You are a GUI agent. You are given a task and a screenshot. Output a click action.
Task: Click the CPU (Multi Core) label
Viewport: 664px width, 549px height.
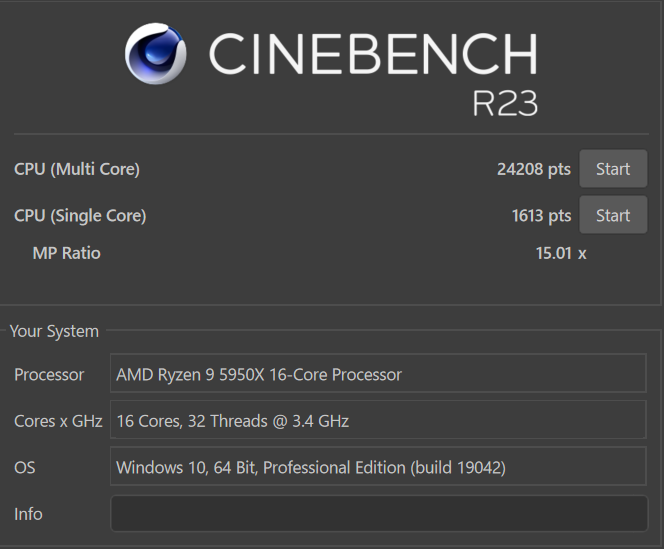77,169
